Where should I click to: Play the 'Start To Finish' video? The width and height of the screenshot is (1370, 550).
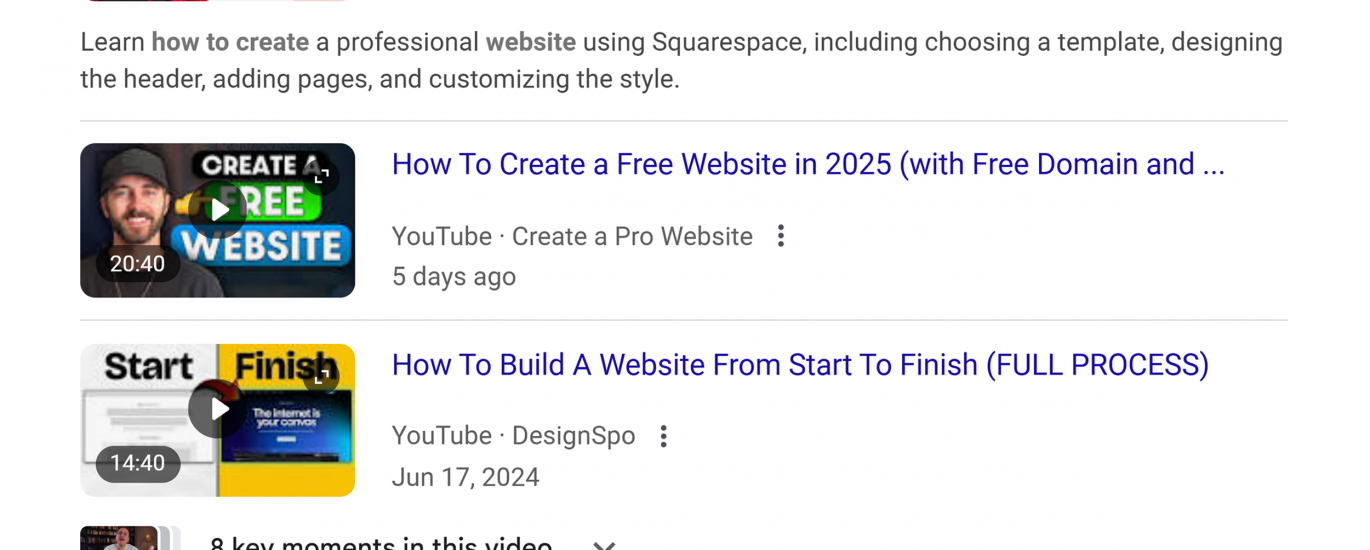pos(218,409)
